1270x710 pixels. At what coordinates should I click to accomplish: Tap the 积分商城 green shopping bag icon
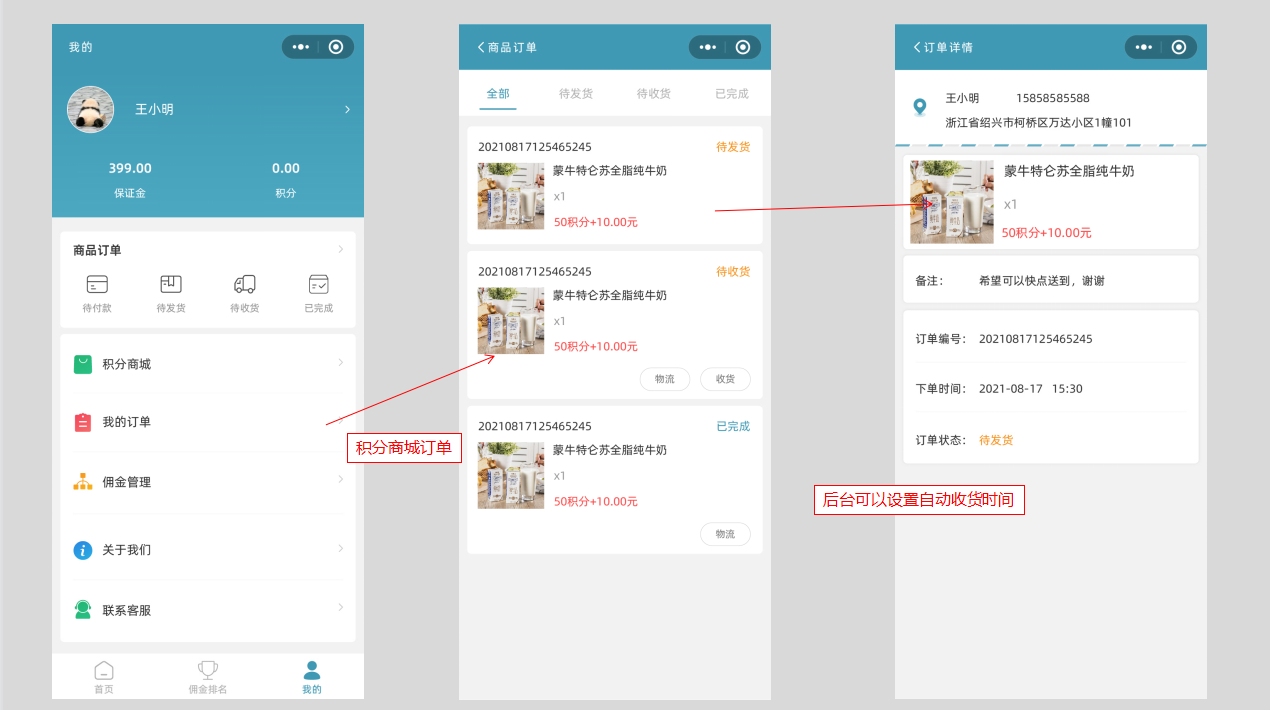tap(83, 364)
